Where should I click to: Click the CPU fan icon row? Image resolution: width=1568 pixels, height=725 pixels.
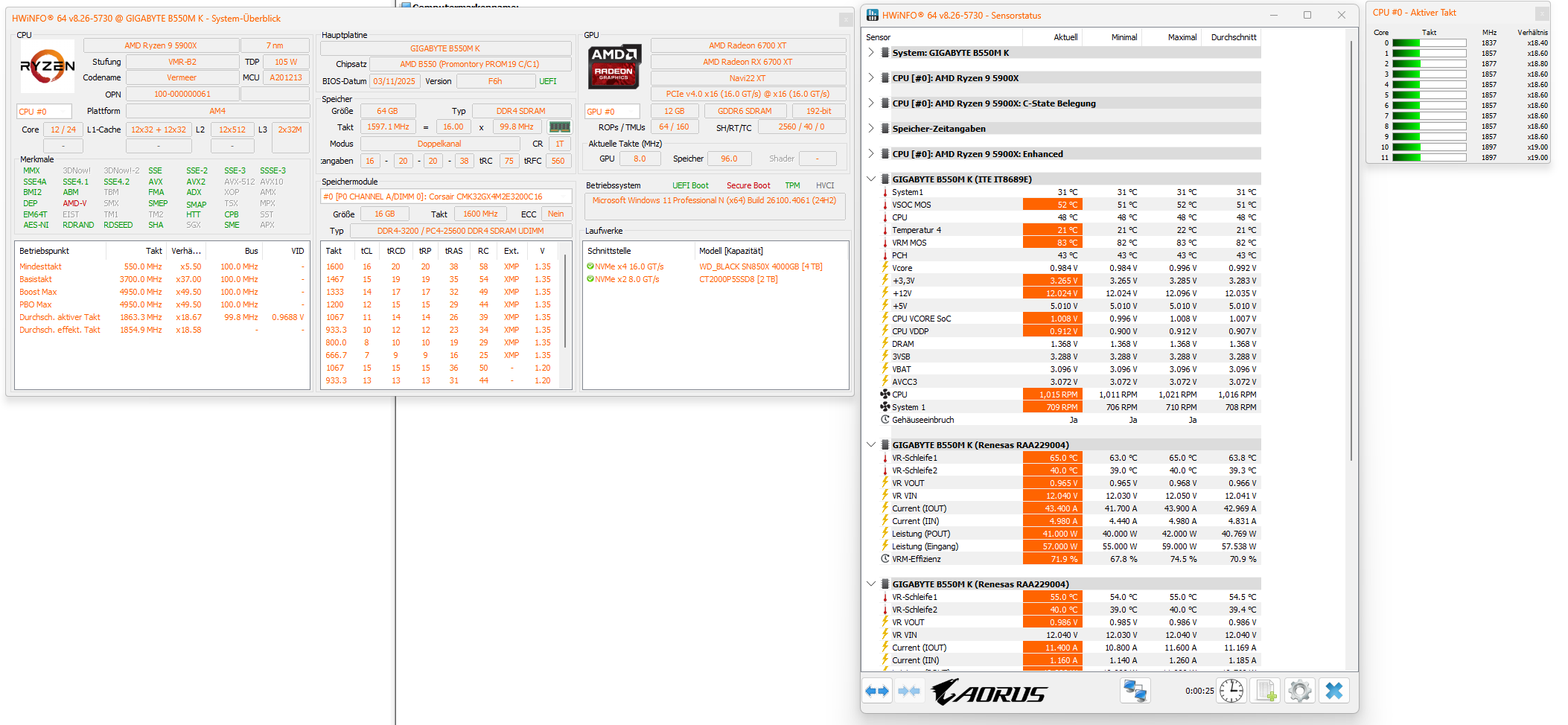click(x=885, y=395)
